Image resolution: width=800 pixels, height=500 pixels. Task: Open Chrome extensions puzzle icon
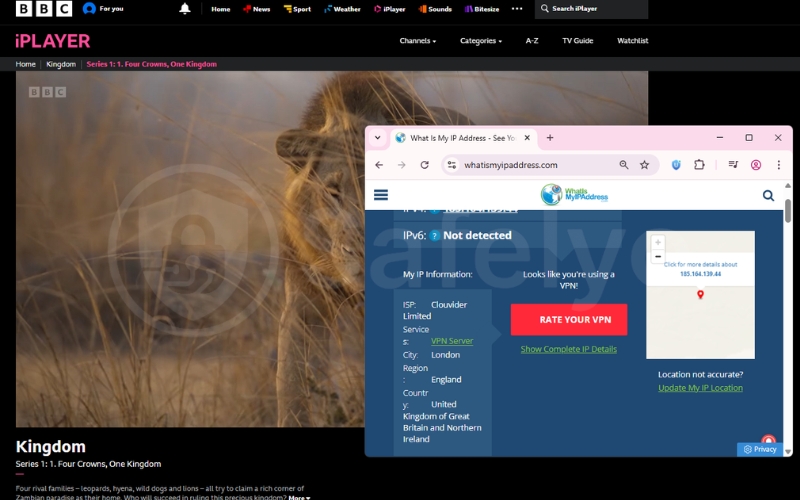pos(699,165)
